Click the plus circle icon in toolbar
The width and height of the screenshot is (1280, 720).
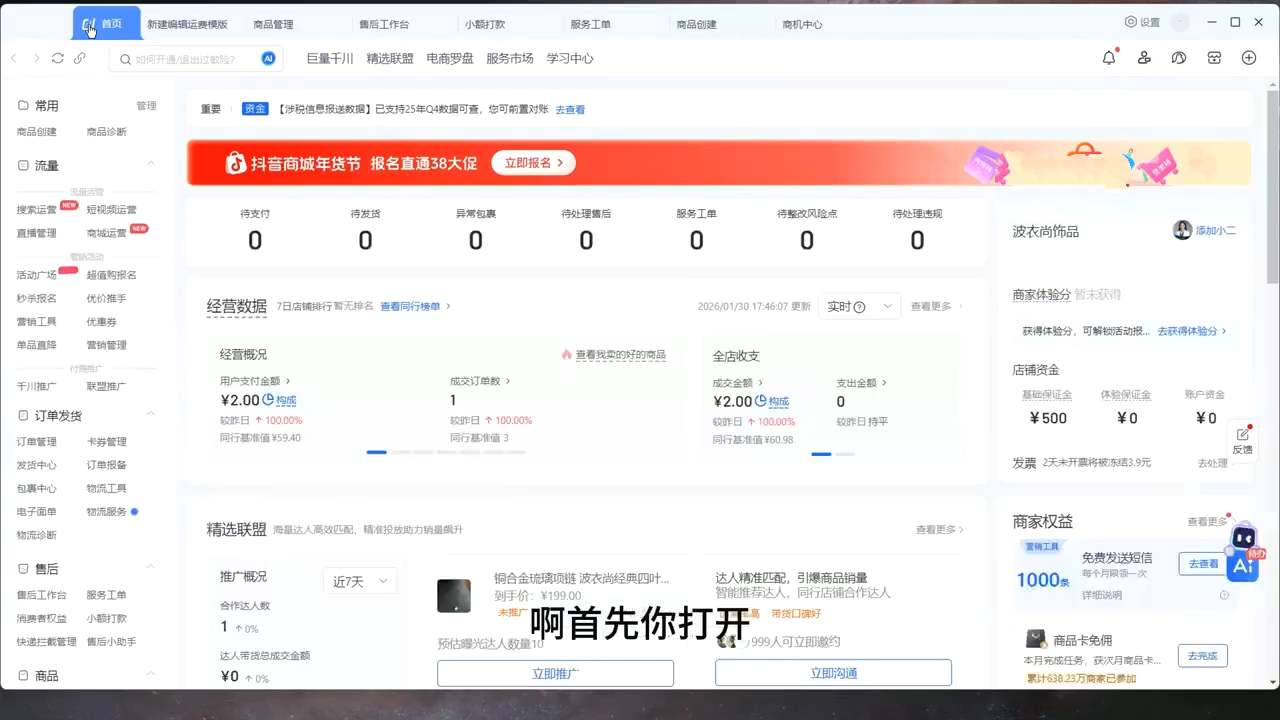[x=1249, y=58]
